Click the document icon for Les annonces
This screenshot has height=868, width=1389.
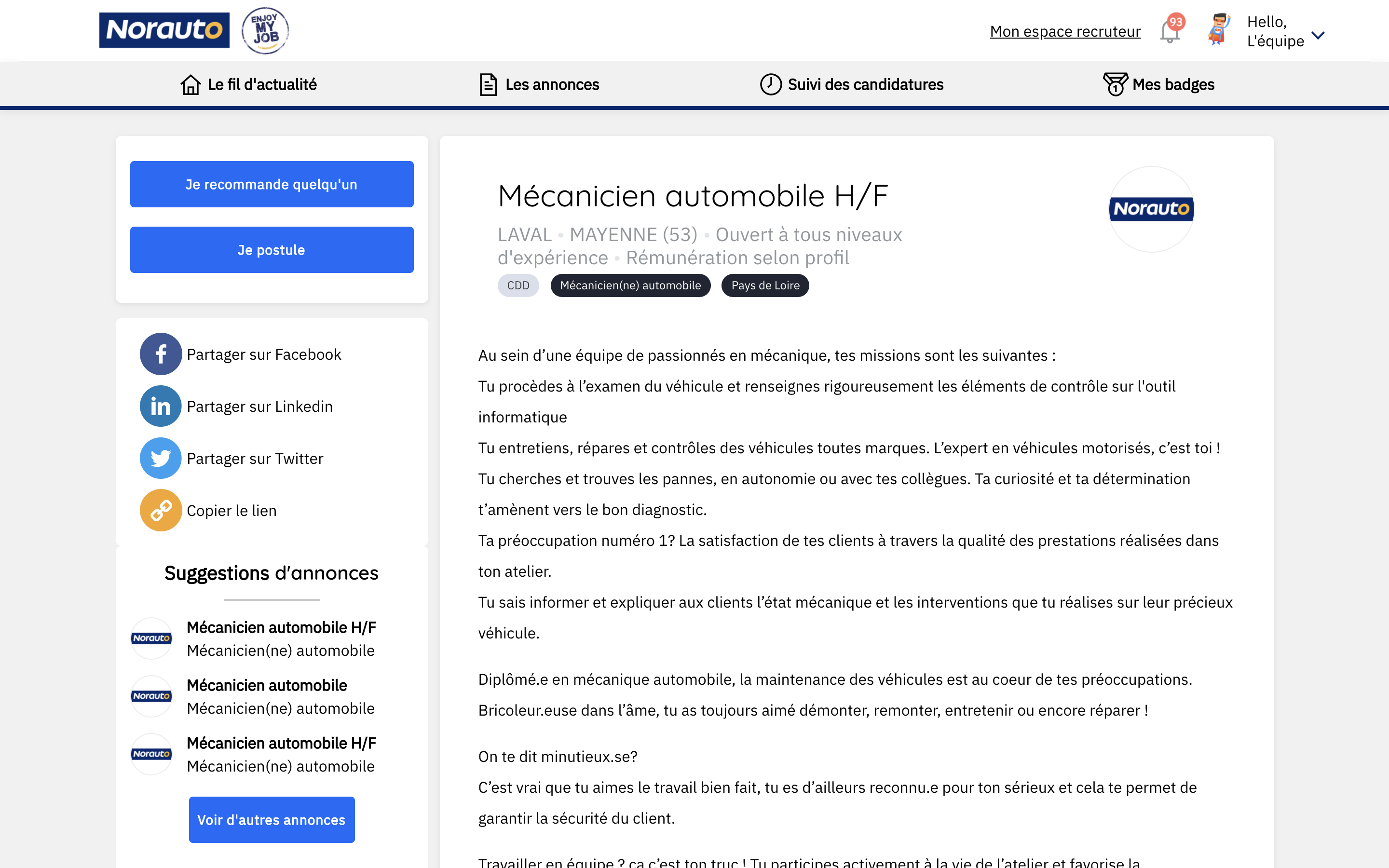(488, 84)
